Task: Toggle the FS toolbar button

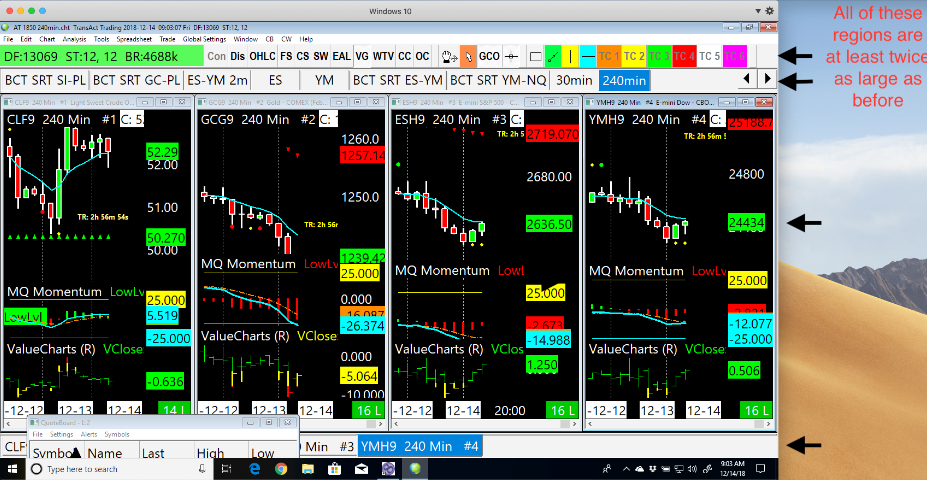Action: (x=286, y=57)
